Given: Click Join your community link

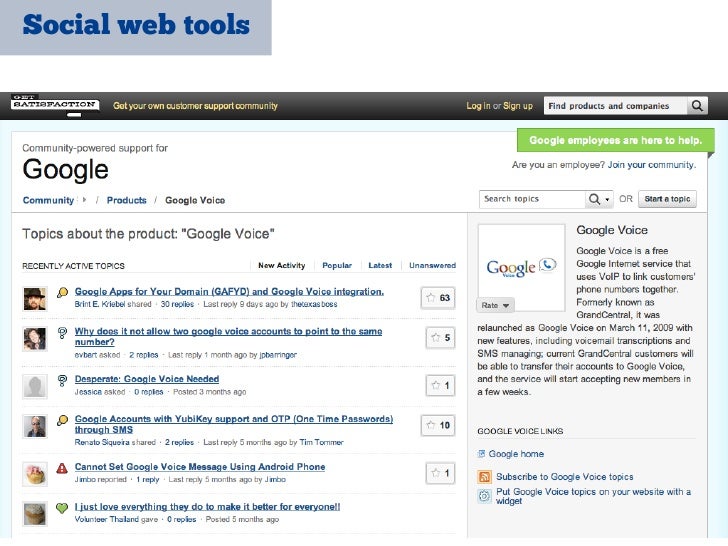Looking at the screenshot, I should point(652,165).
